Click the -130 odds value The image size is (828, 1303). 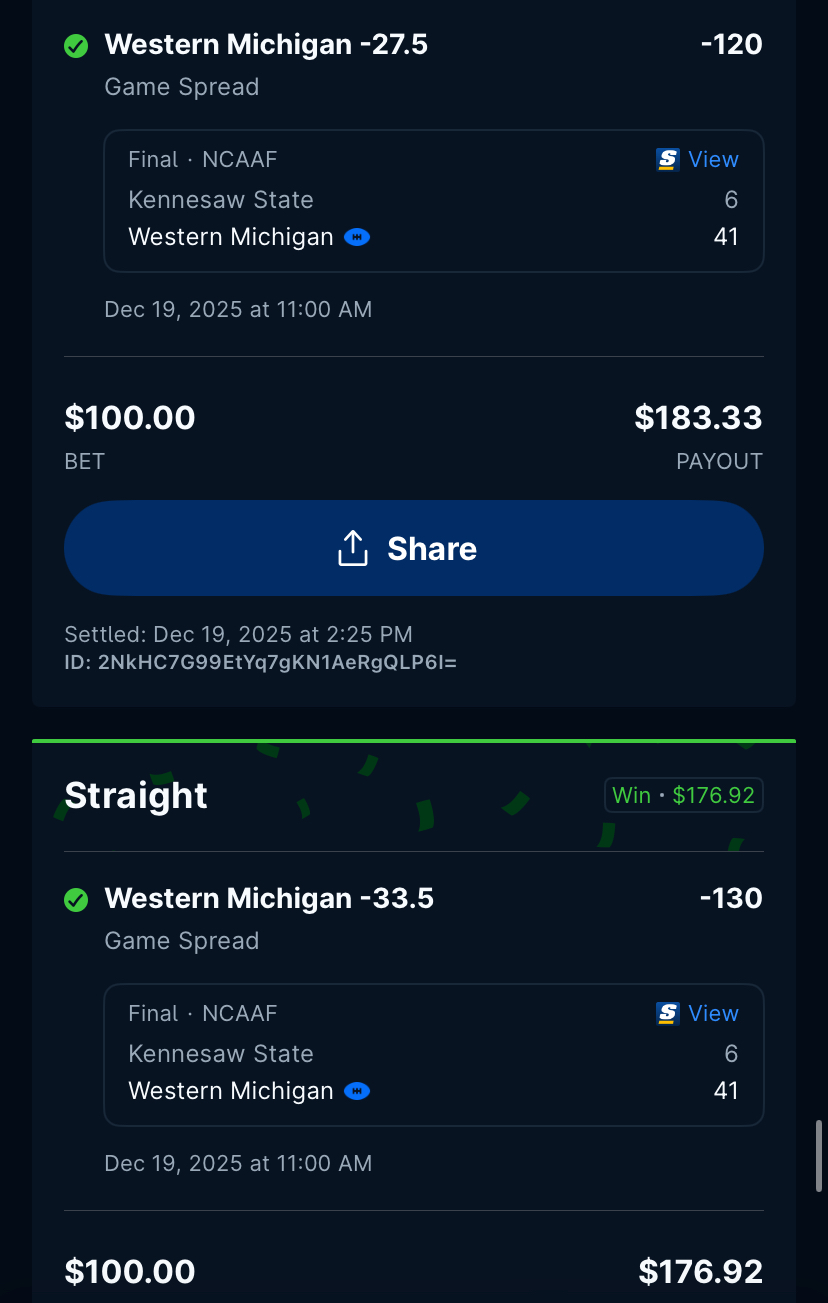(x=732, y=899)
